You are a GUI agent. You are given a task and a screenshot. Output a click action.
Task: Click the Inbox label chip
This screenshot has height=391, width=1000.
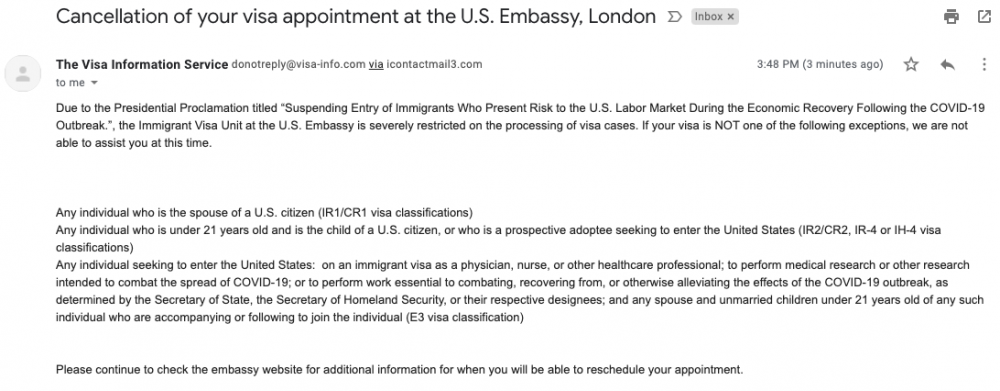709,17
